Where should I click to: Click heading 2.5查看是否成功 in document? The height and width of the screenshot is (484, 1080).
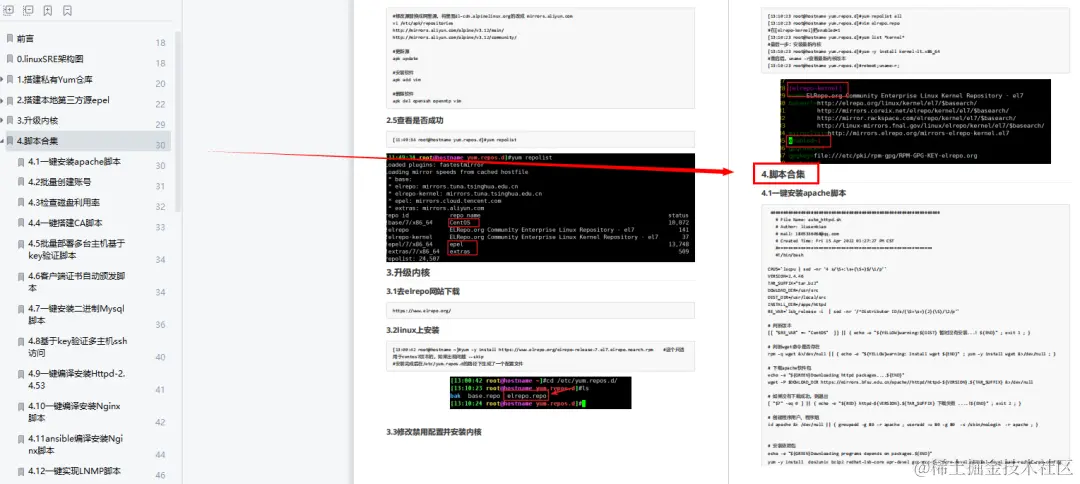tap(415, 120)
